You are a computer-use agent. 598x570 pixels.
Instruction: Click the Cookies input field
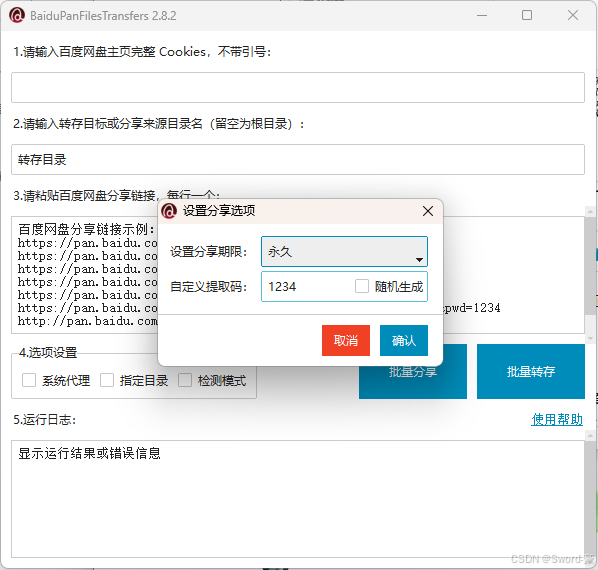pos(297,87)
